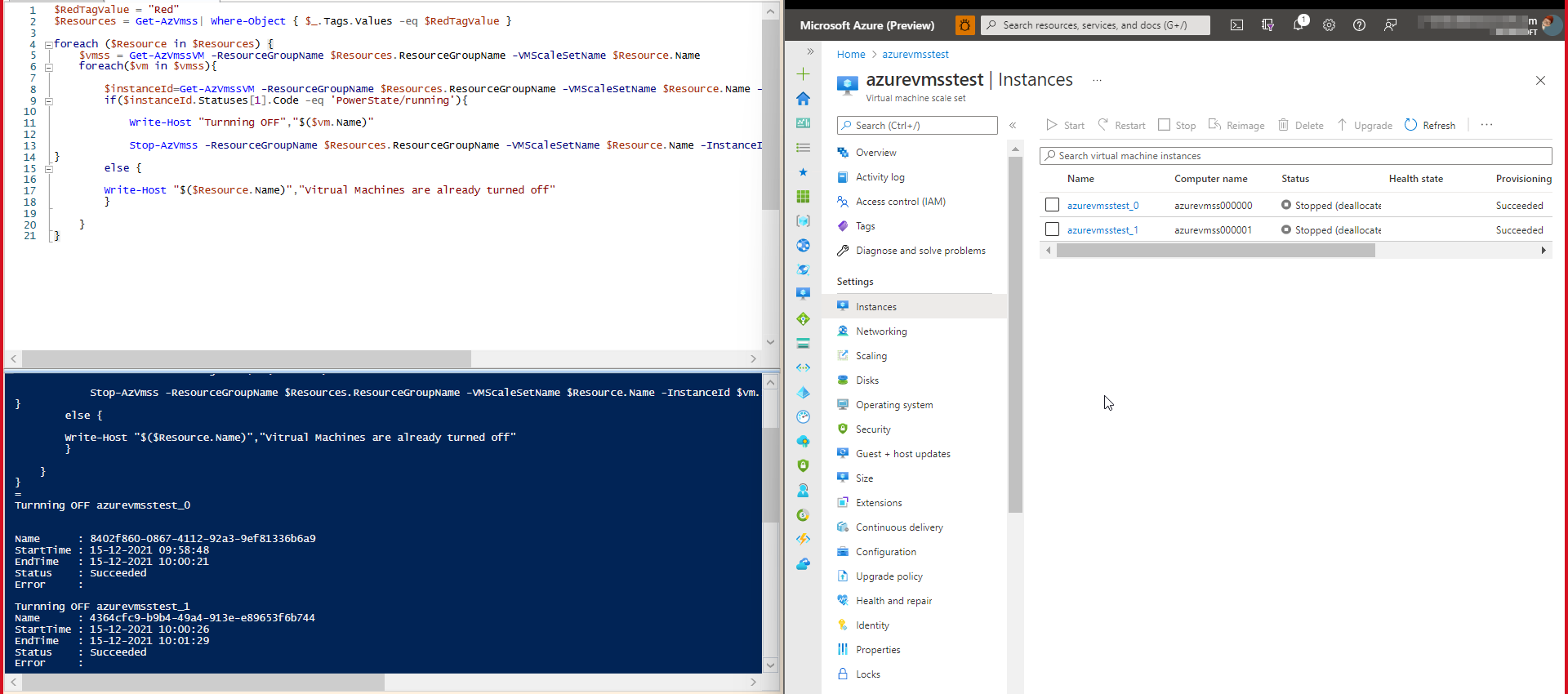Screen dimensions: 1568x694
Task: Close the azurevmsstest Instances blade
Action: [x=1540, y=80]
